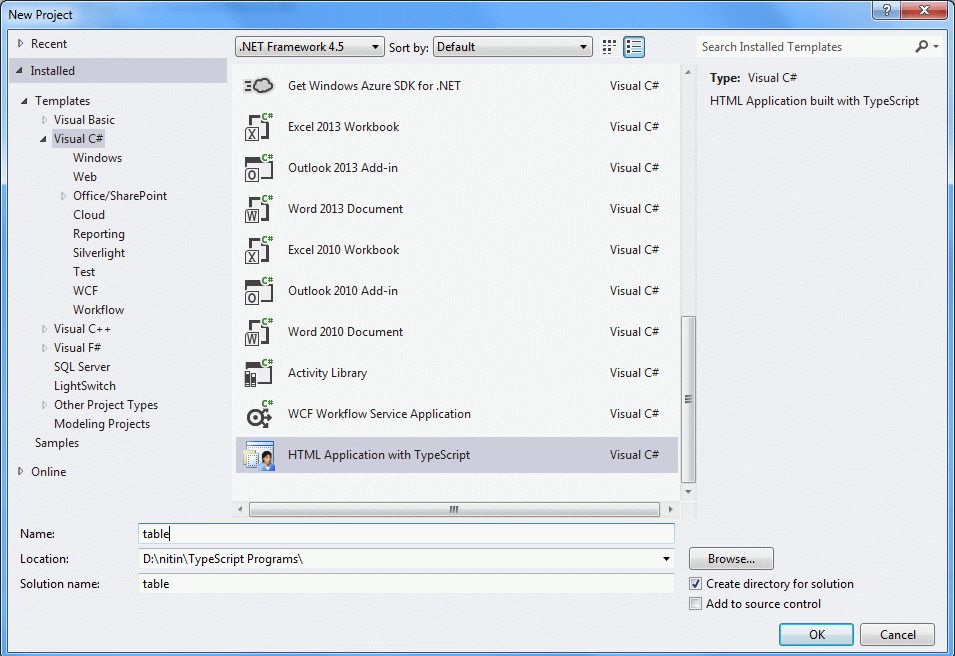Select the Workflow category
Viewport: 955px width, 656px height.
pos(98,310)
